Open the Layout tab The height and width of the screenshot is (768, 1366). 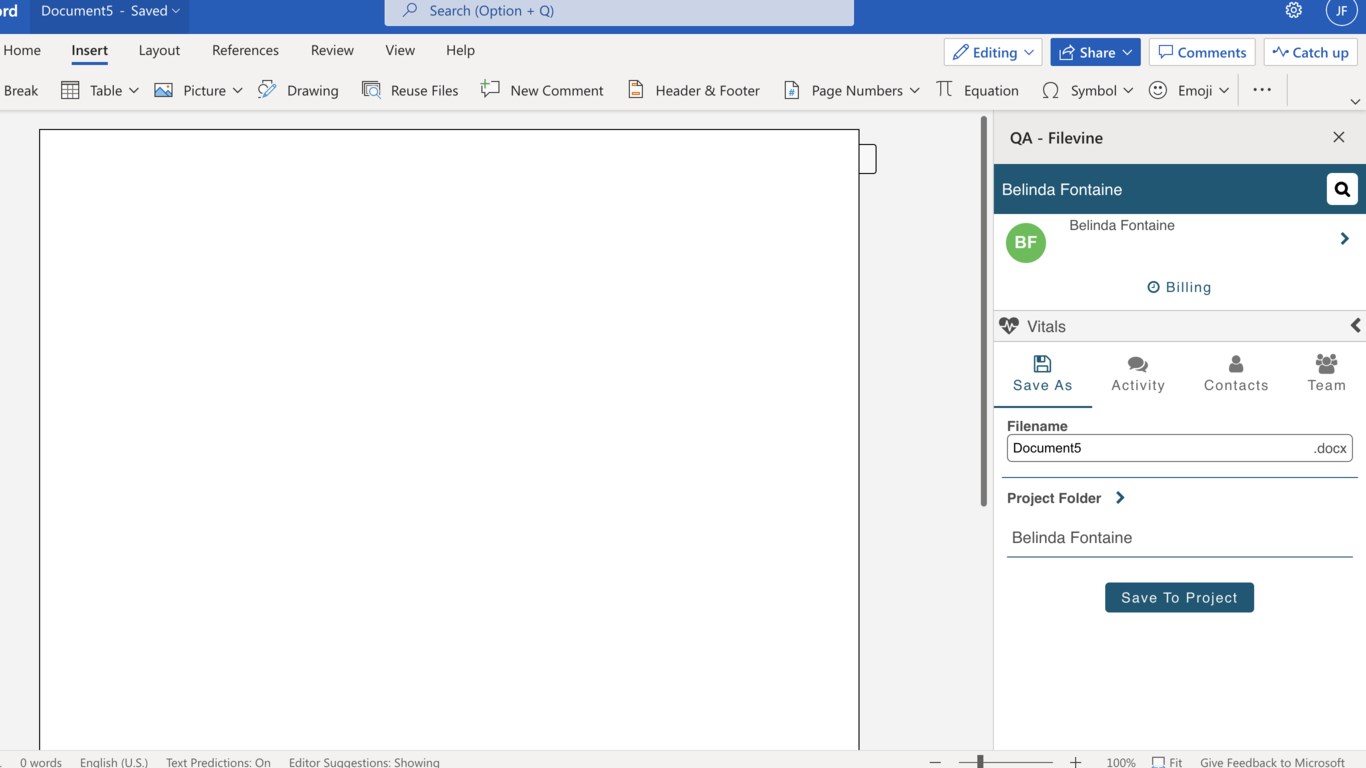[160, 50]
